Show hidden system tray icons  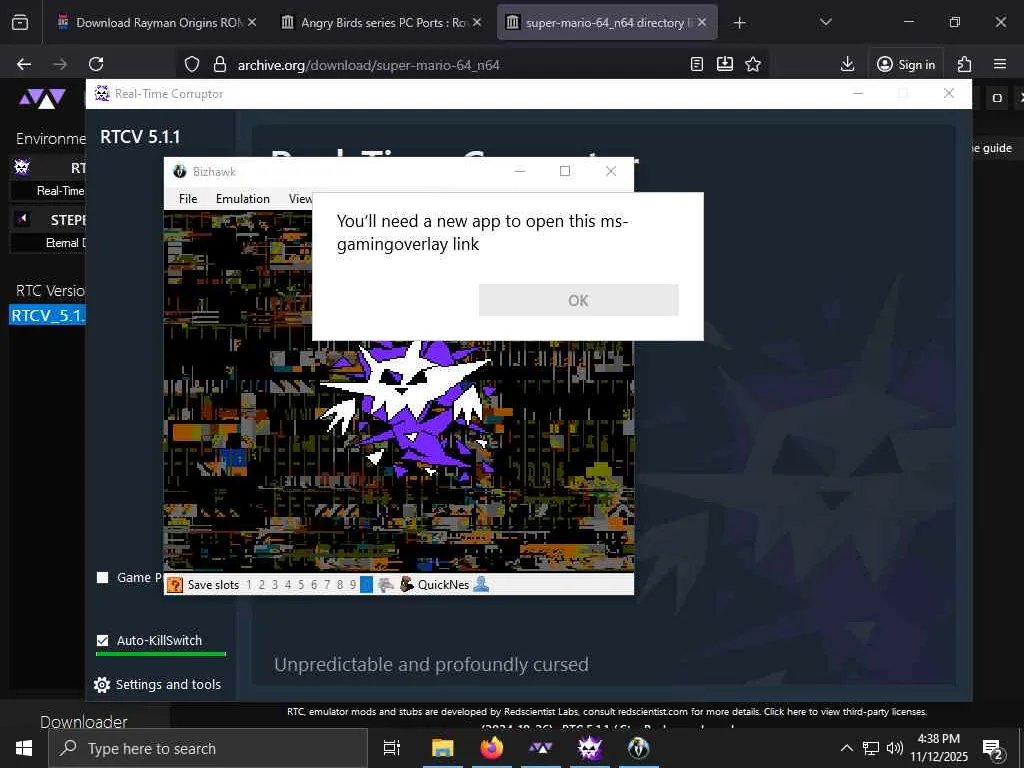tap(846, 748)
